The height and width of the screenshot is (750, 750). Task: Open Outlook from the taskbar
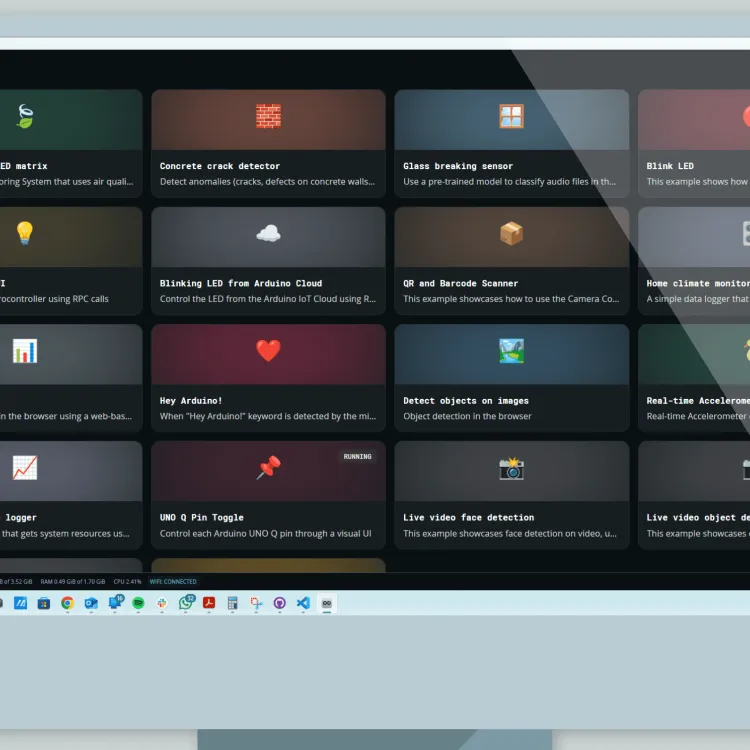[x=91, y=603]
